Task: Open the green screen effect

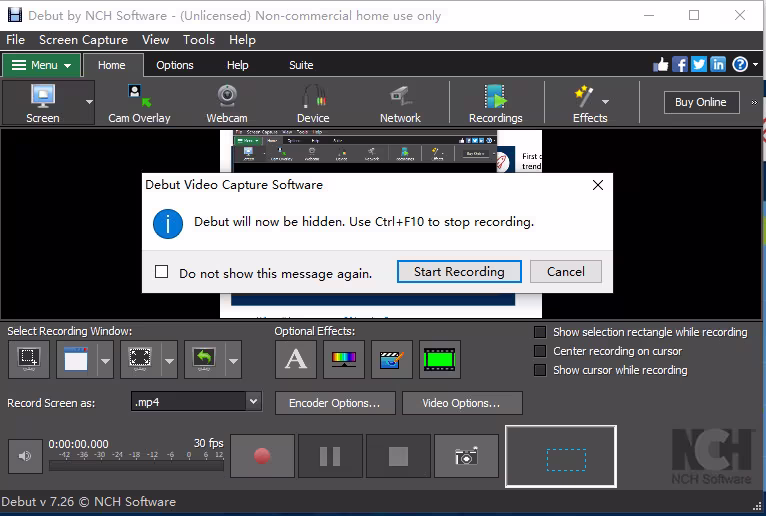Action: 440,360
